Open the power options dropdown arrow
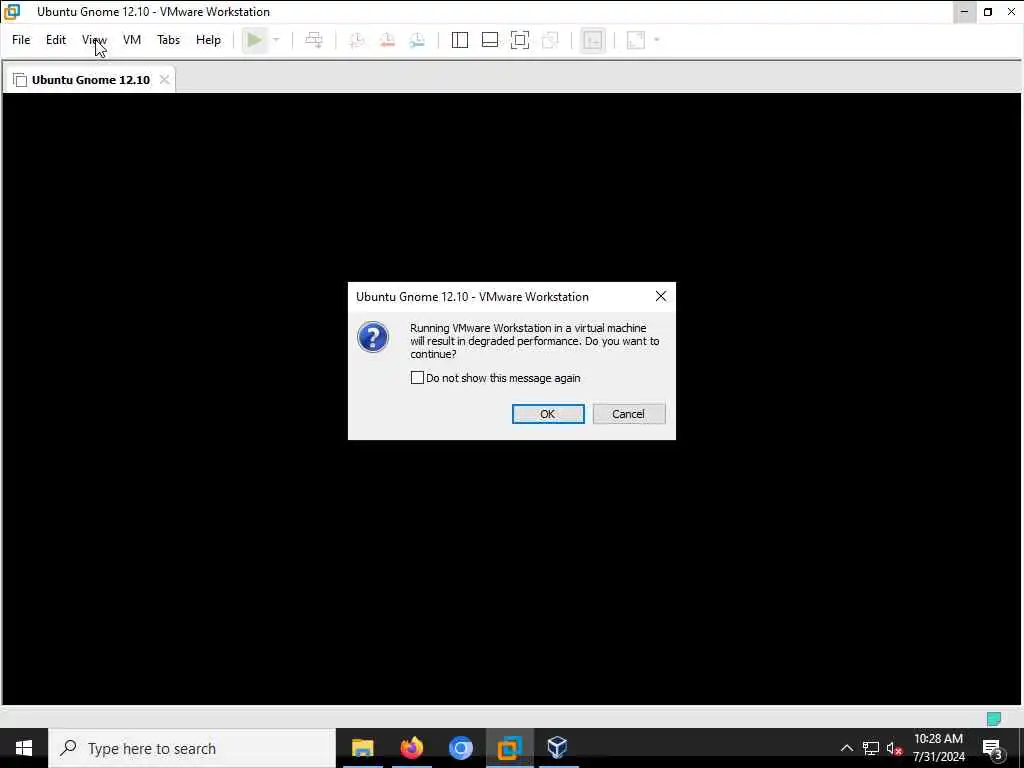The image size is (1024, 768). [276, 40]
